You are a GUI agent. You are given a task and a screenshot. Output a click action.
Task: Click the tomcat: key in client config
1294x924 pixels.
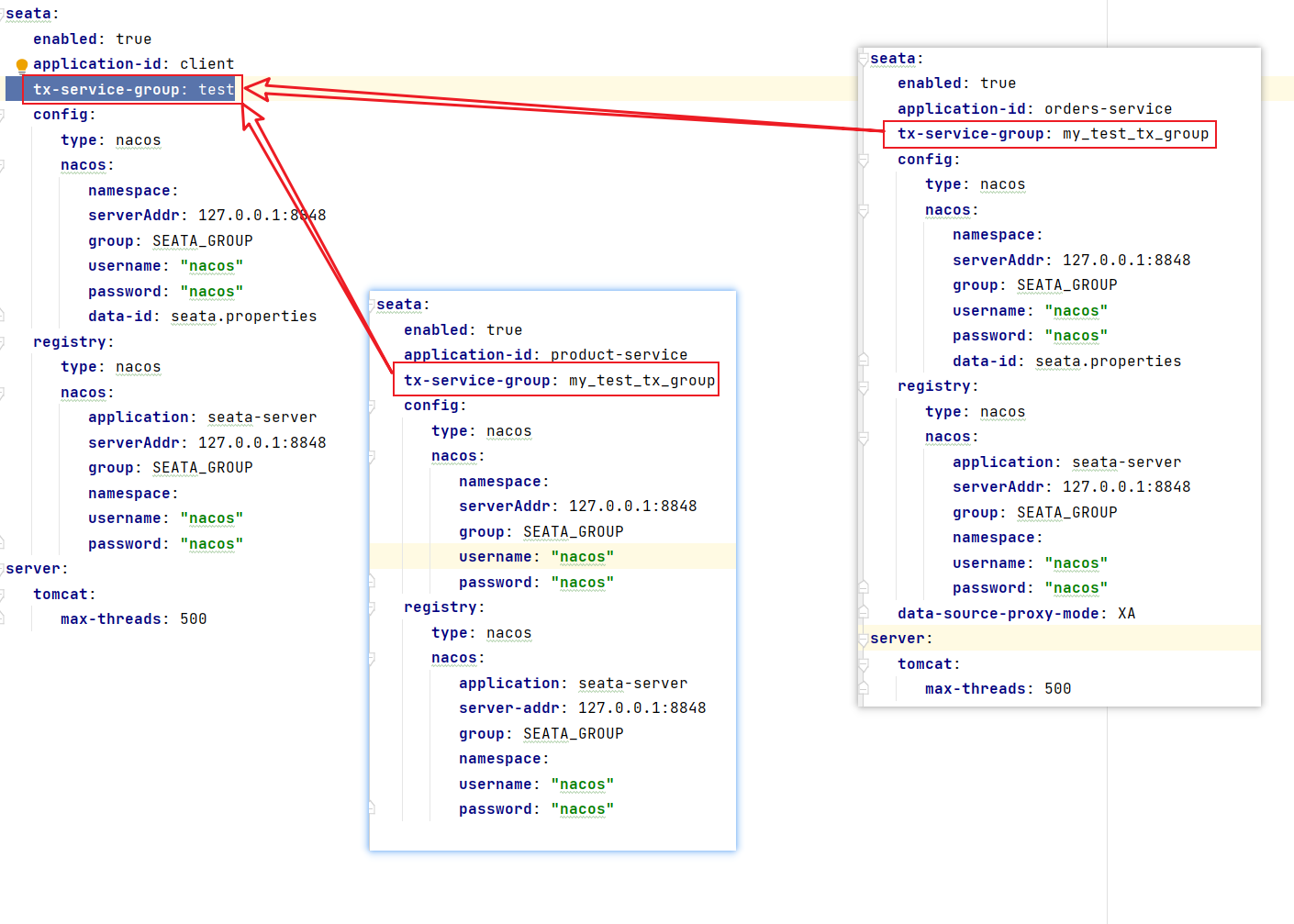point(64,595)
